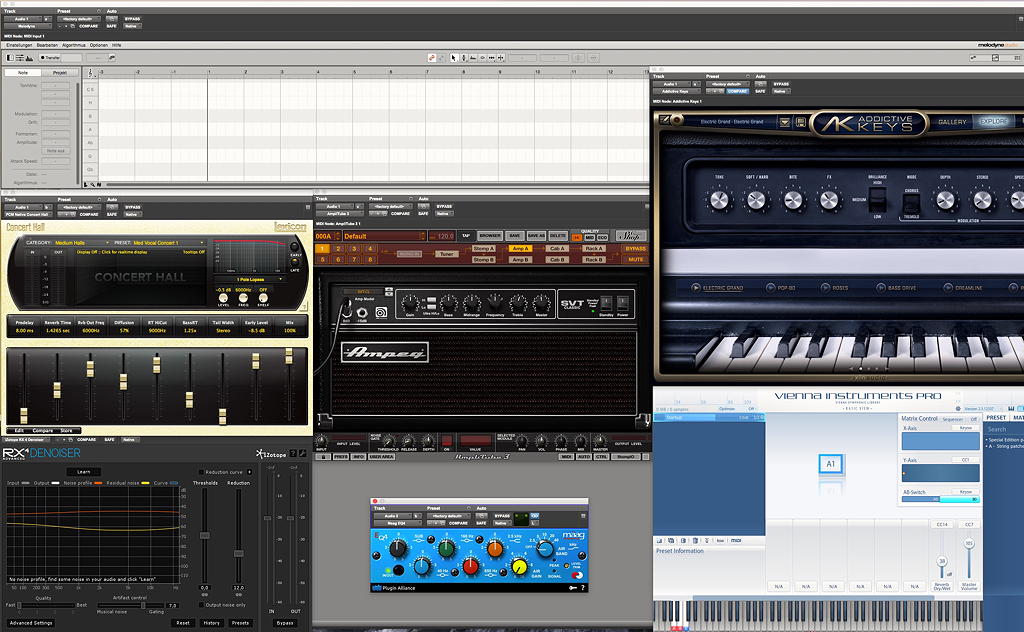Click the Ampeg logo on the amp cabinet
This screenshot has height=632, width=1024.
pyautogui.click(x=386, y=352)
